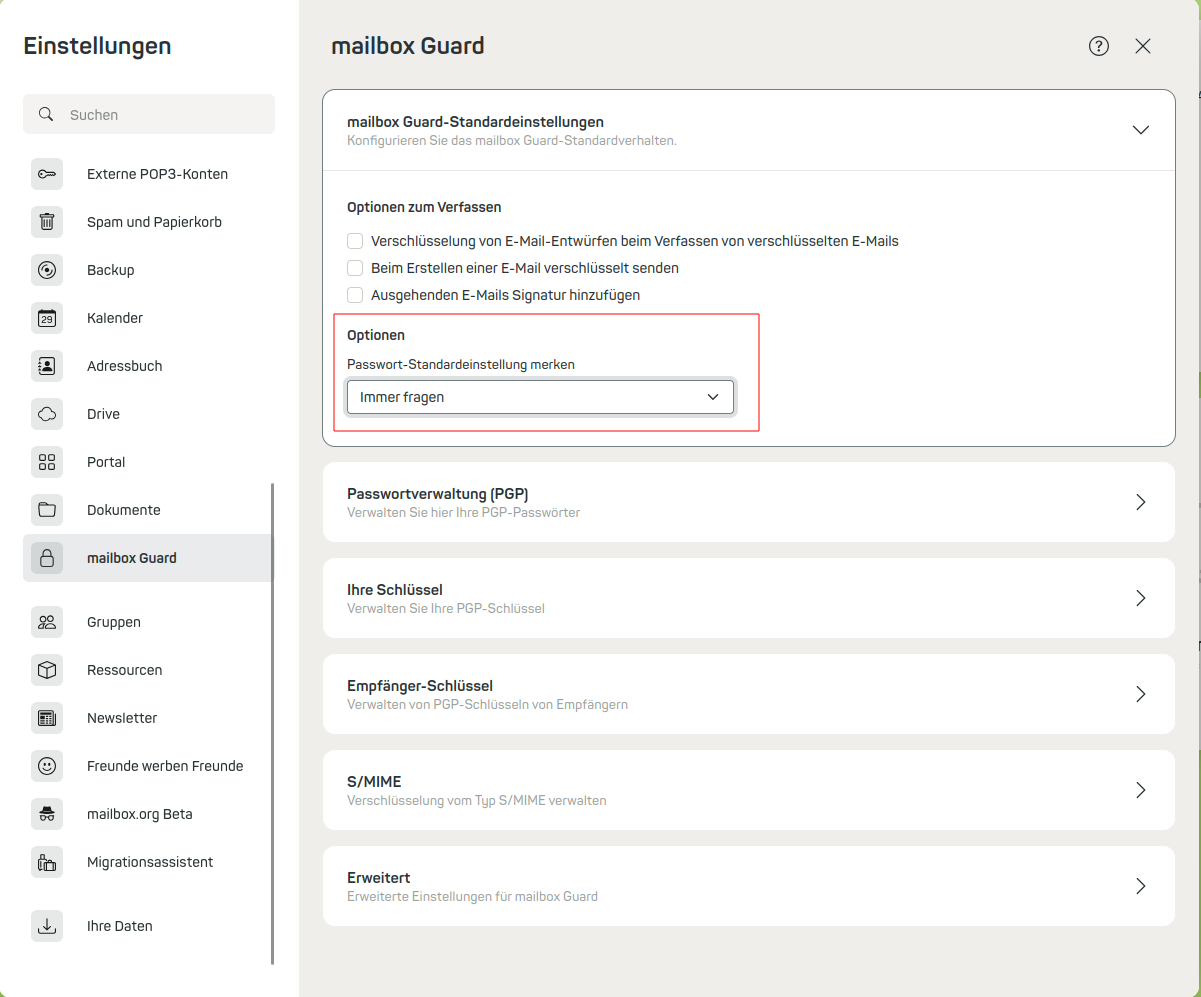Go to Ressourcen settings
Viewport: 1201px width, 997px height.
148,670
